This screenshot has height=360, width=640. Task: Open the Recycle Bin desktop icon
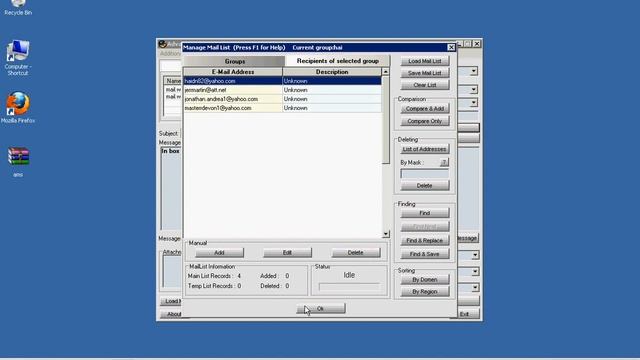pyautogui.click(x=18, y=7)
